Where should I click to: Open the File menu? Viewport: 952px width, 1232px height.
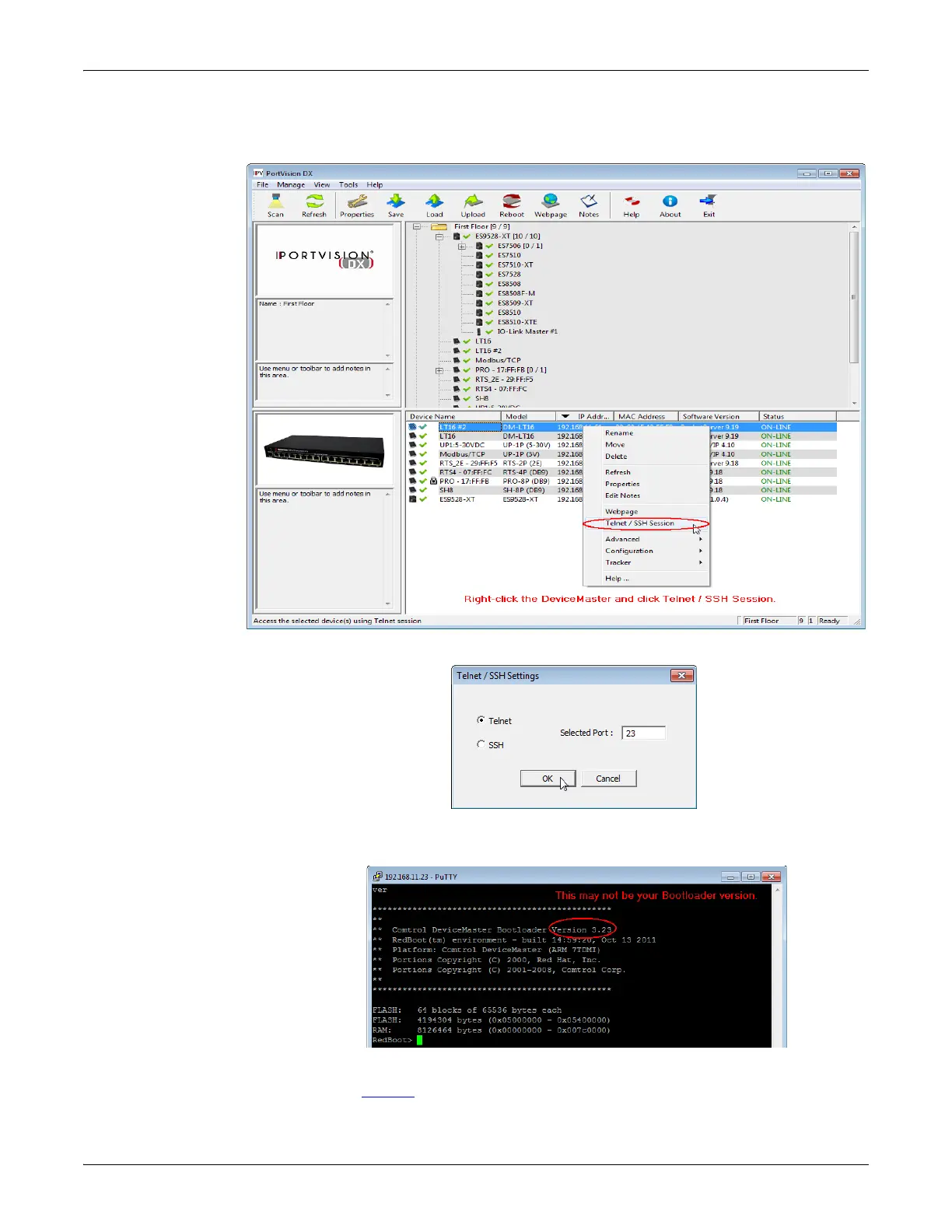pyautogui.click(x=263, y=185)
